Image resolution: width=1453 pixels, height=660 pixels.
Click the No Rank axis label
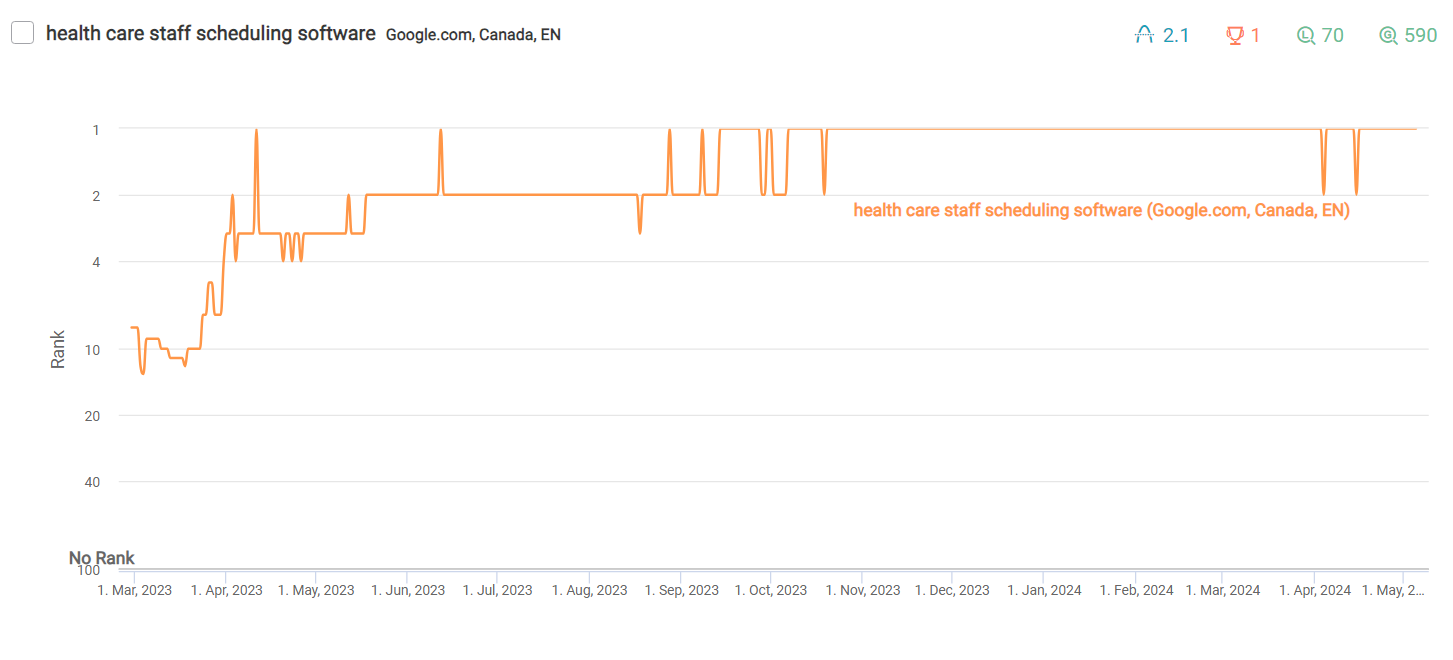coord(102,558)
